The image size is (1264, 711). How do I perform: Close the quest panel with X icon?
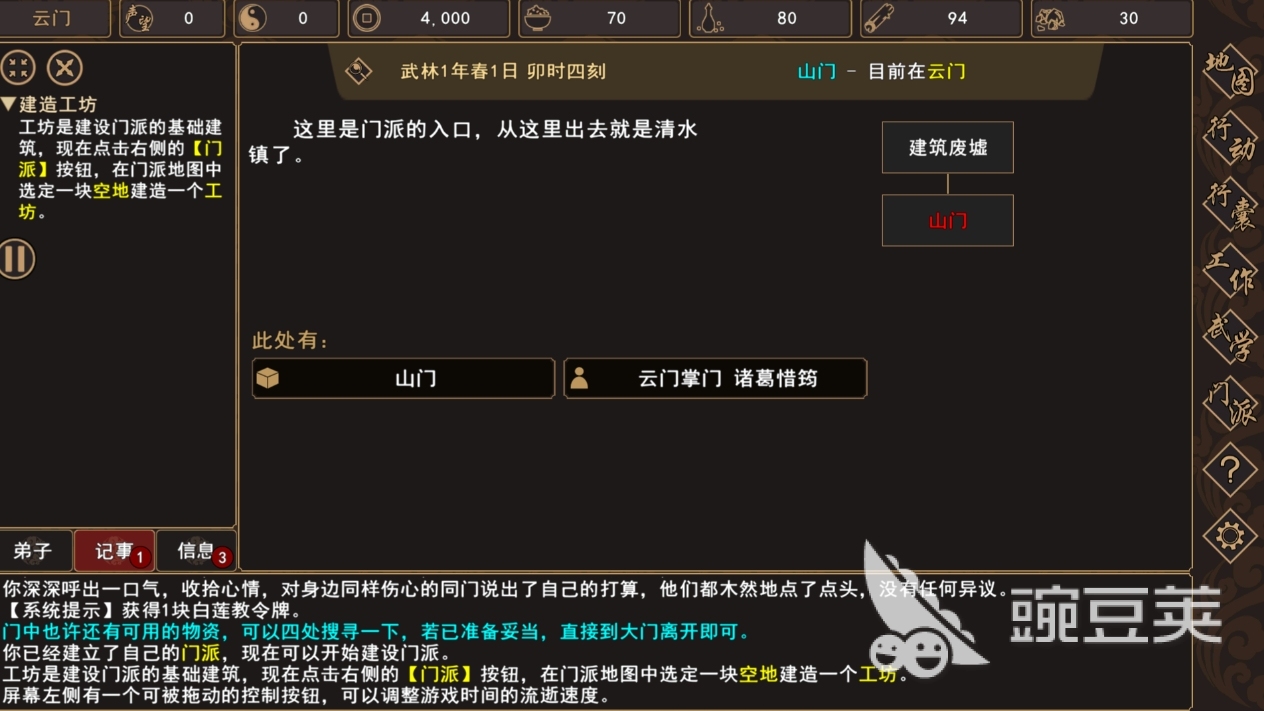tap(65, 68)
